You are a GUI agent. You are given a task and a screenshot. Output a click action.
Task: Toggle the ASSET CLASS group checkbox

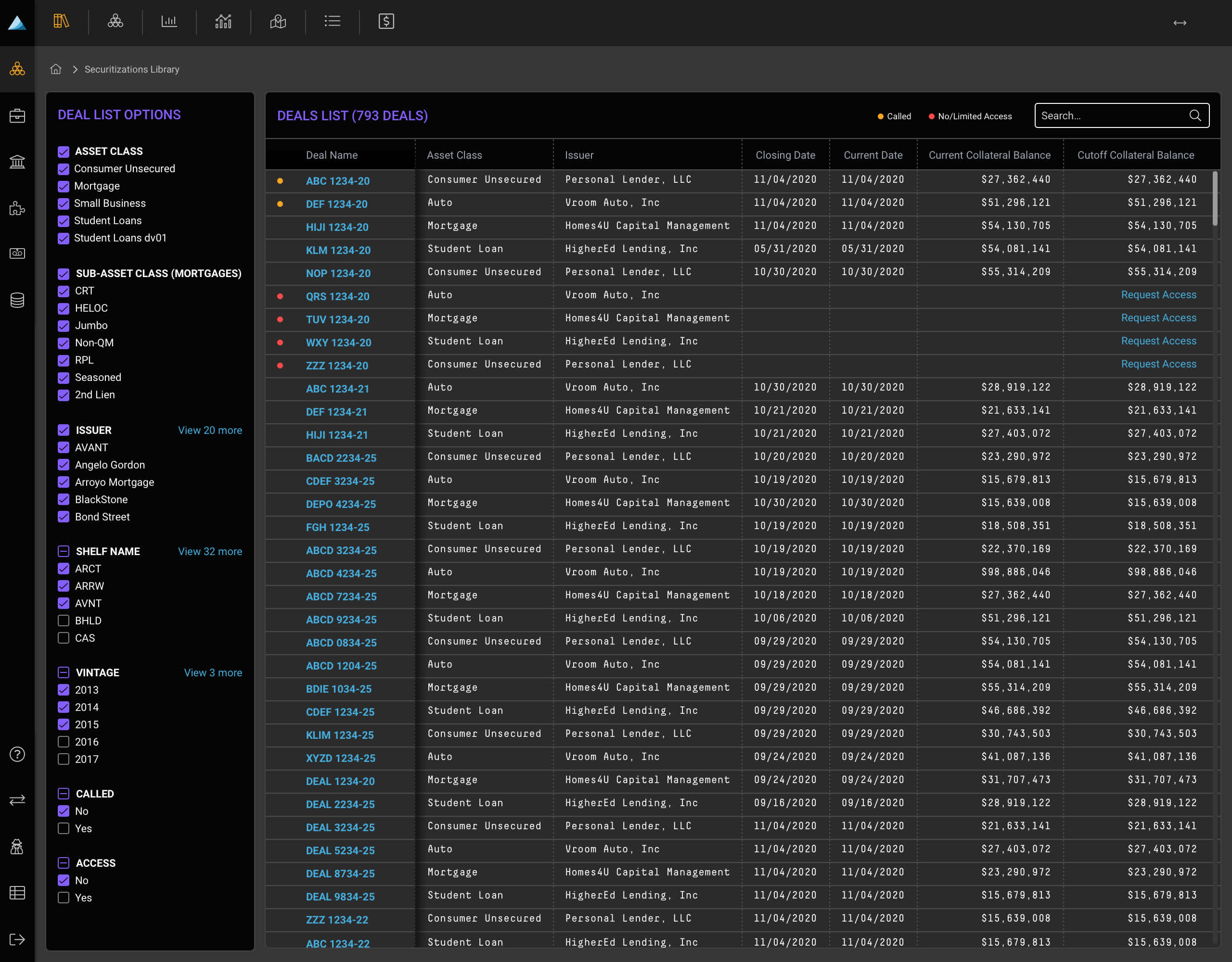(x=63, y=152)
